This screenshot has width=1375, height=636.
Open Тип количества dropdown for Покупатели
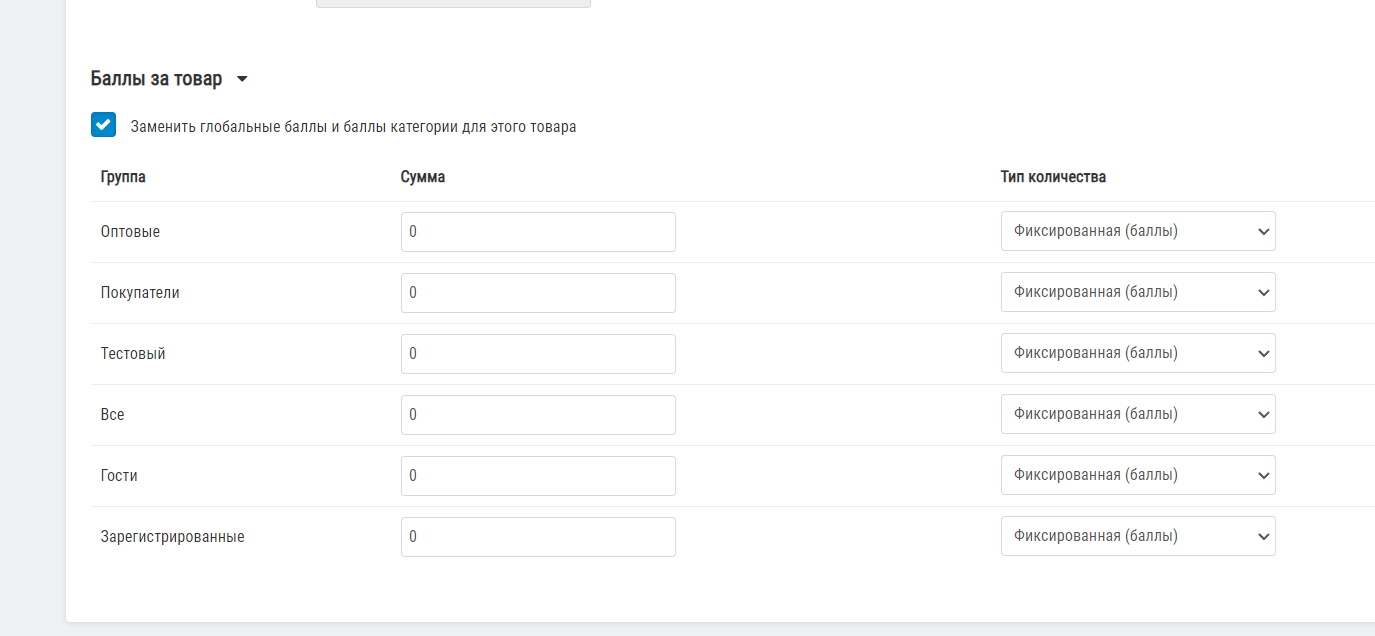(x=1138, y=292)
